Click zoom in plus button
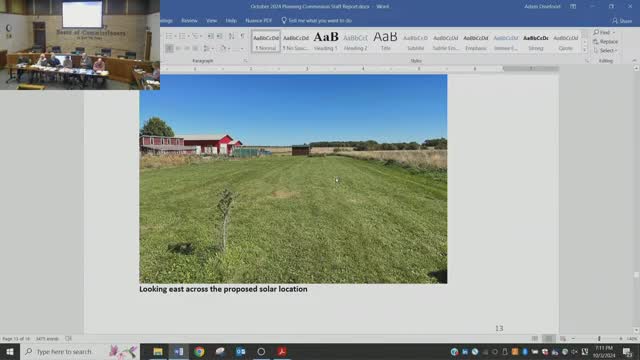 (x=621, y=338)
